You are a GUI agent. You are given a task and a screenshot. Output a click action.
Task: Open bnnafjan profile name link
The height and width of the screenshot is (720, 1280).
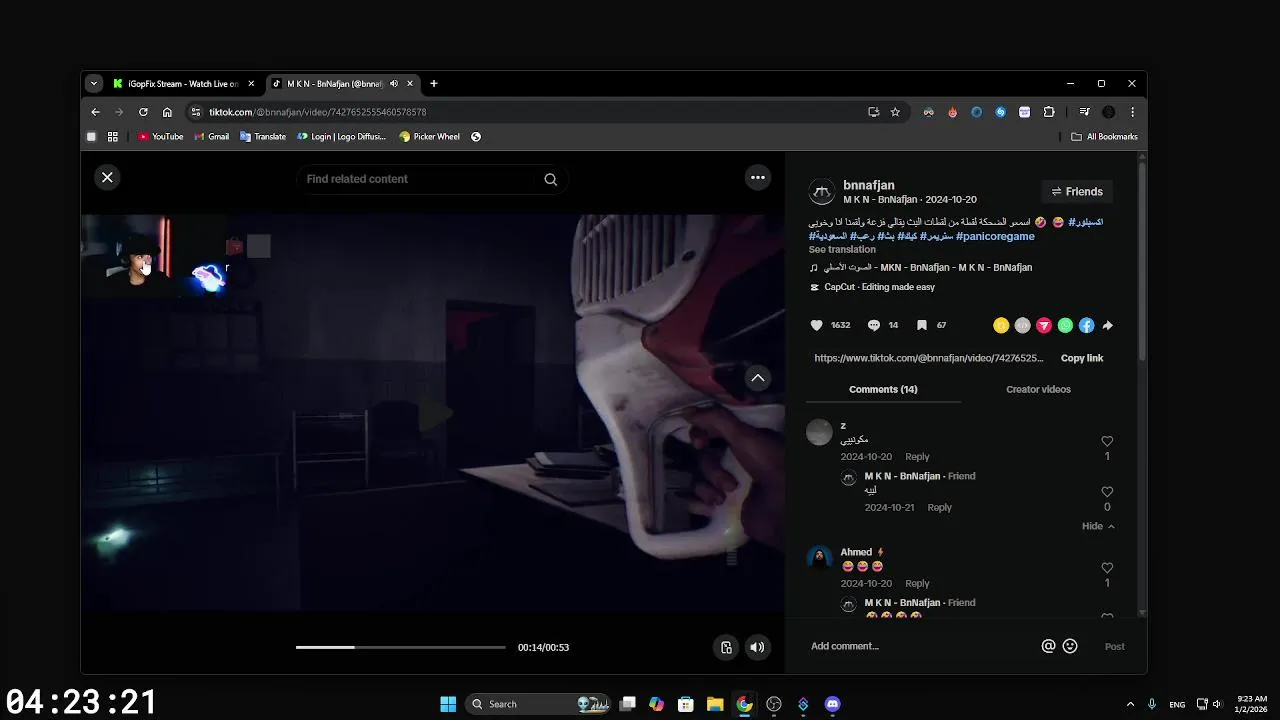point(869,185)
